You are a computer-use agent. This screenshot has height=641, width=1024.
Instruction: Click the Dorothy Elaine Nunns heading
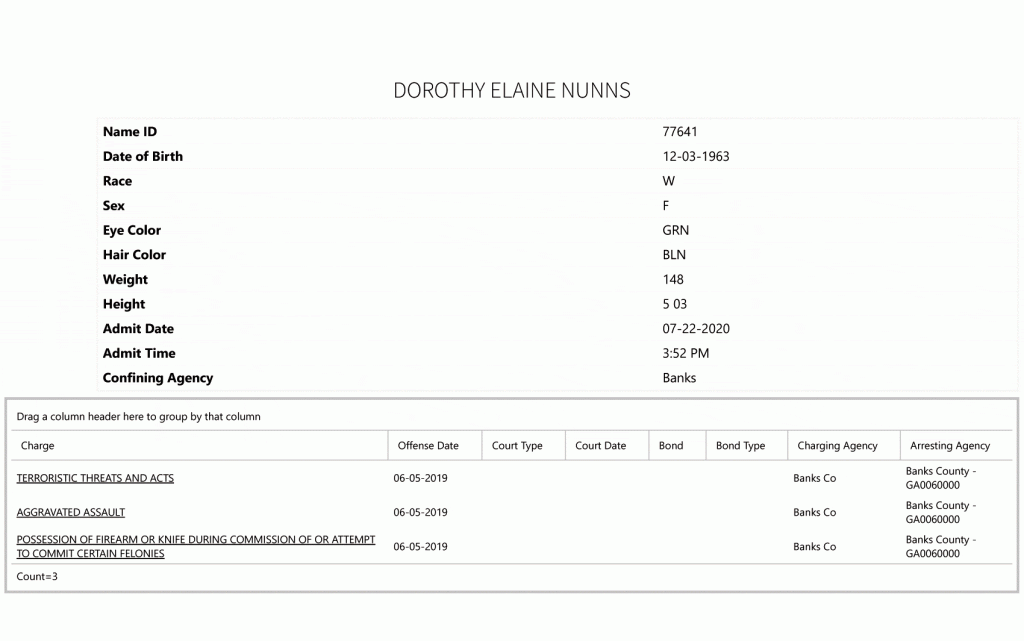click(512, 90)
